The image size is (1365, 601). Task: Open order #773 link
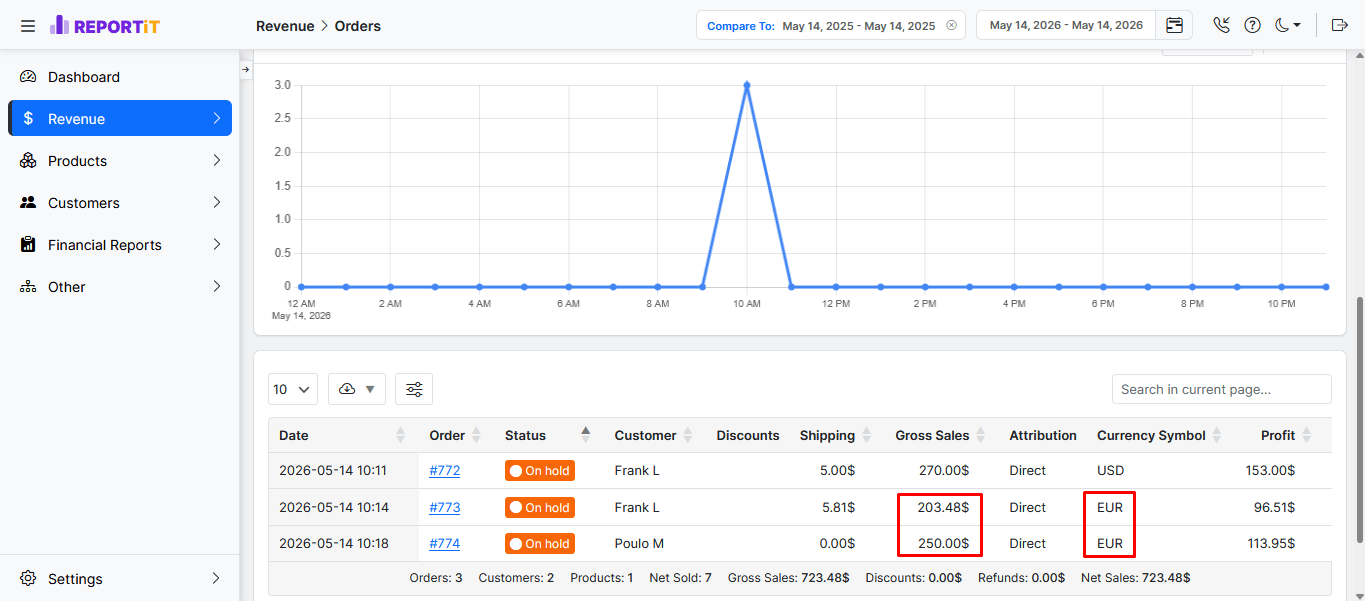click(445, 507)
